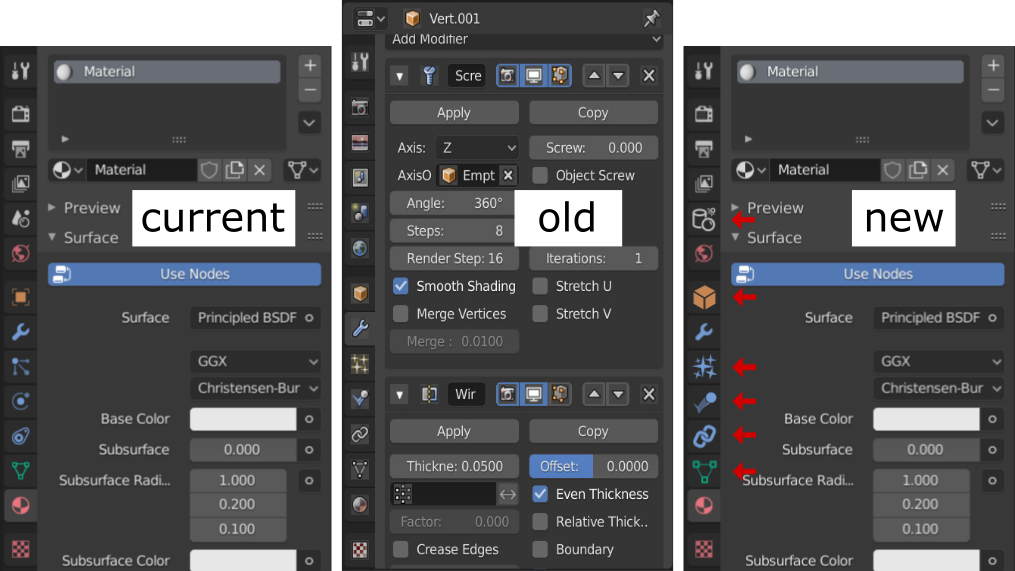The width and height of the screenshot is (1015, 571).
Task: Open Object properties orange square in current panel
Action: (20, 297)
